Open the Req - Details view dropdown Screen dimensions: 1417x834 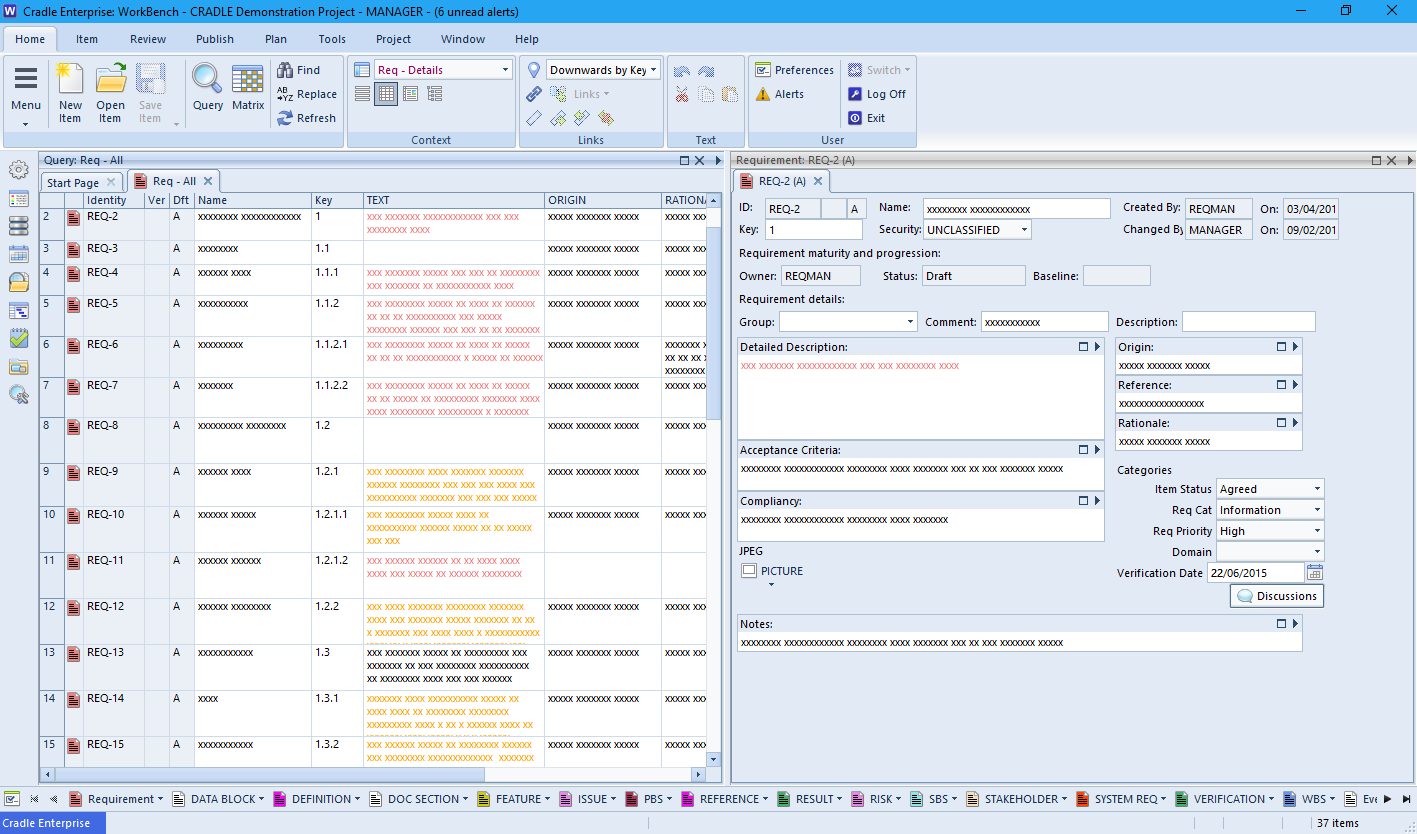(x=505, y=70)
